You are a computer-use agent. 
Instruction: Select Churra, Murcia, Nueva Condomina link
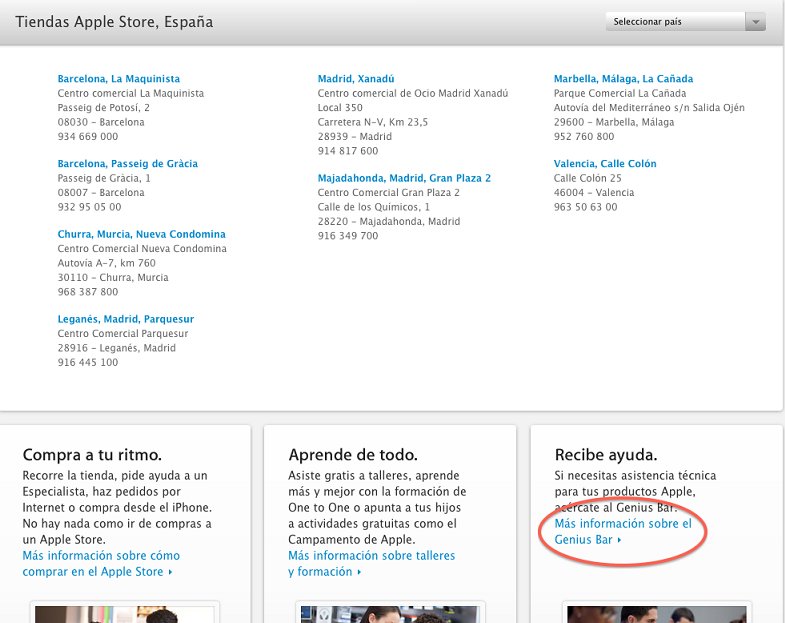141,235
